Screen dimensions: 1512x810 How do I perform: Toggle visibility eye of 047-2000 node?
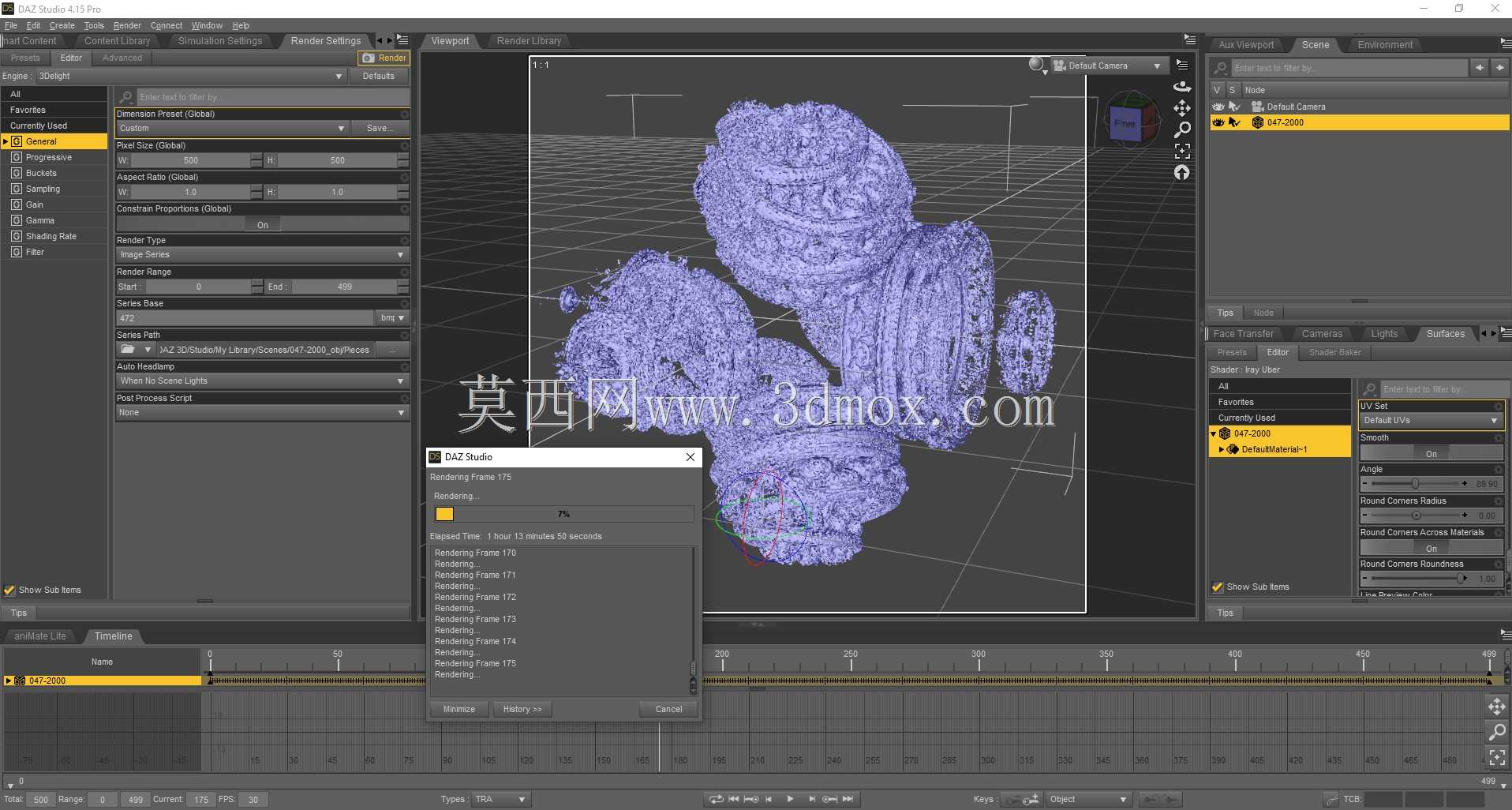[x=1218, y=122]
